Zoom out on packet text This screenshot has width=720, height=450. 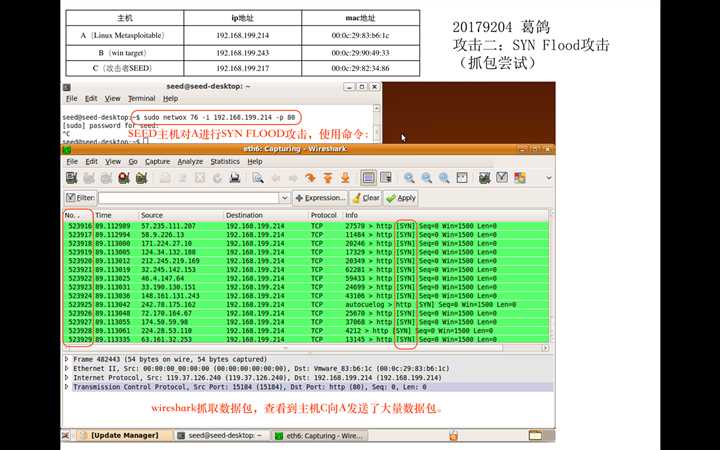pos(427,178)
